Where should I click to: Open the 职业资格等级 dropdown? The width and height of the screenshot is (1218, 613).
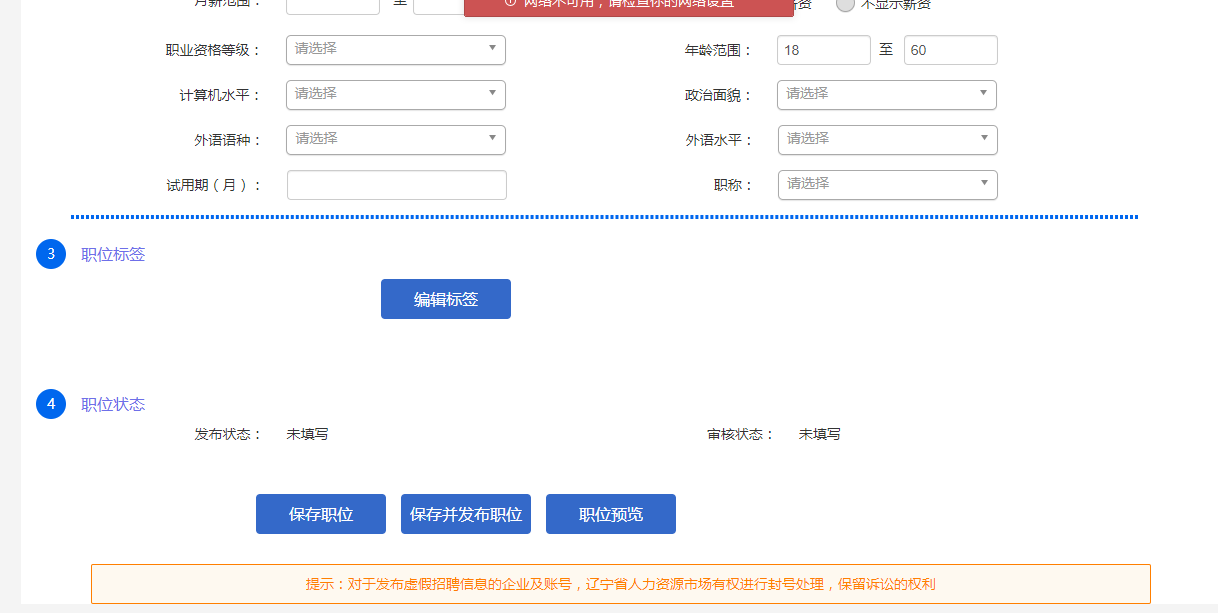pyautogui.click(x=395, y=50)
